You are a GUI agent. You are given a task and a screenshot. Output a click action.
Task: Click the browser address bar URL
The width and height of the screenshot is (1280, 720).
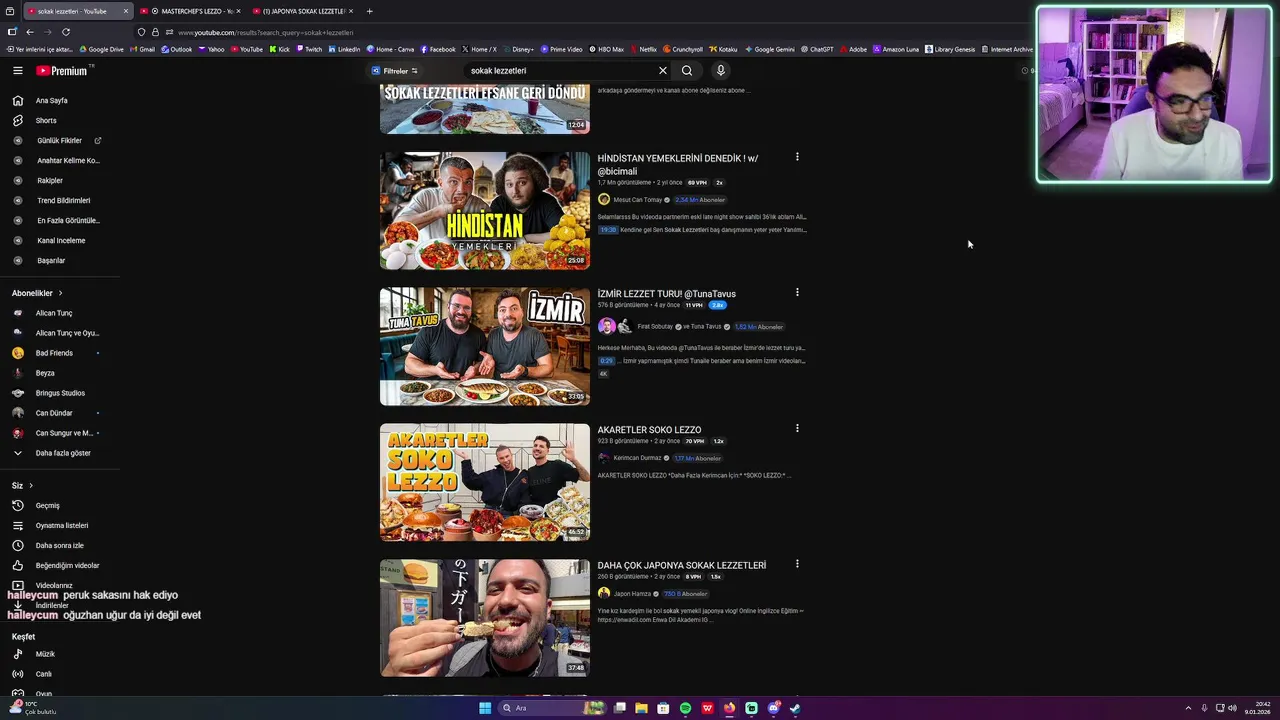[265, 32]
